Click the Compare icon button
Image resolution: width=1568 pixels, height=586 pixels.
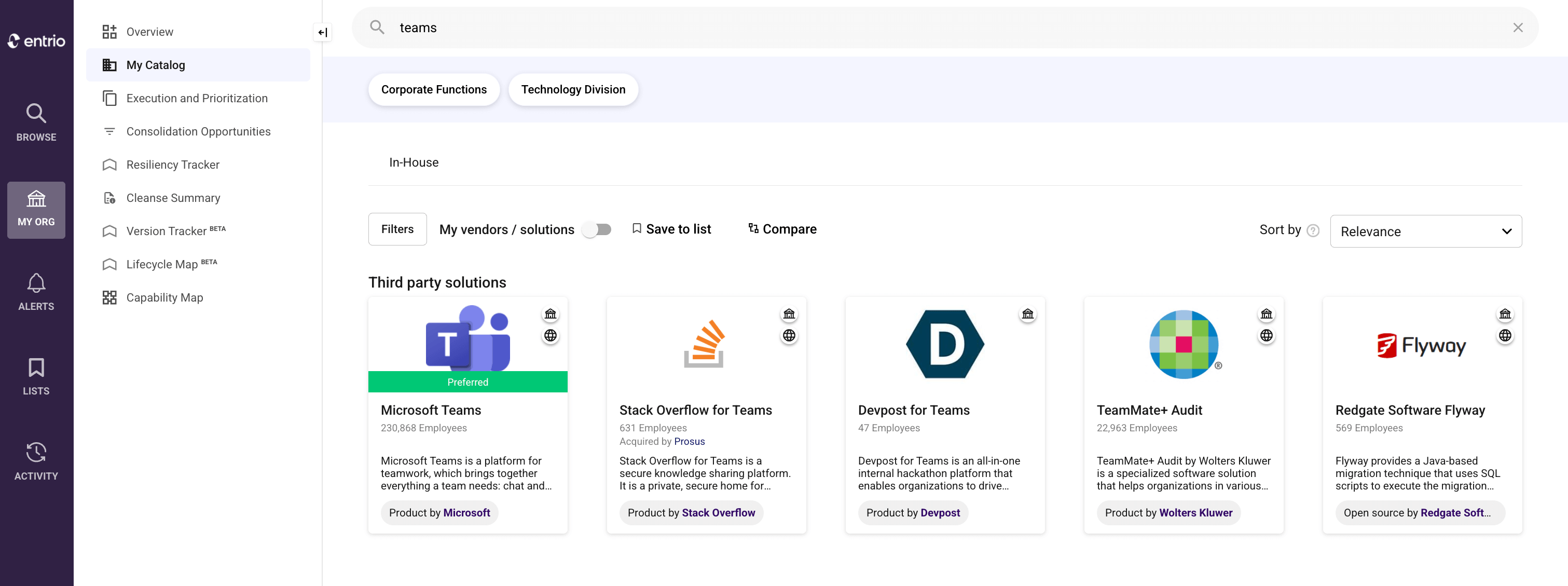[x=782, y=229]
